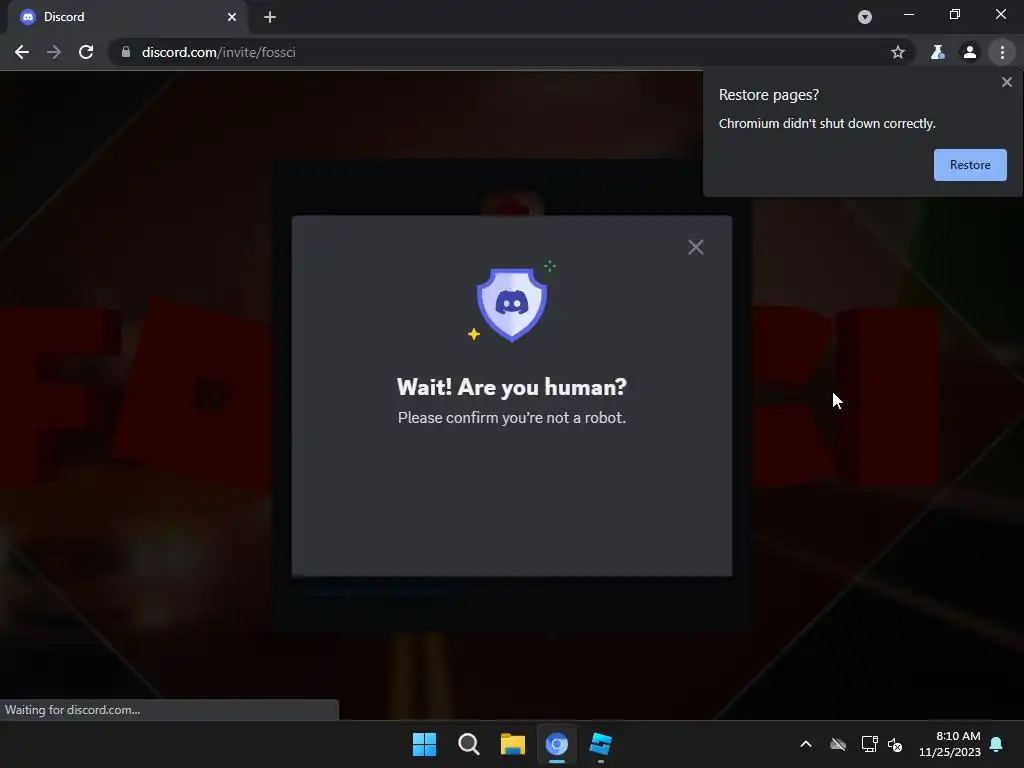View site security lock info
Viewport: 1024px width, 768px height.
pos(125,52)
